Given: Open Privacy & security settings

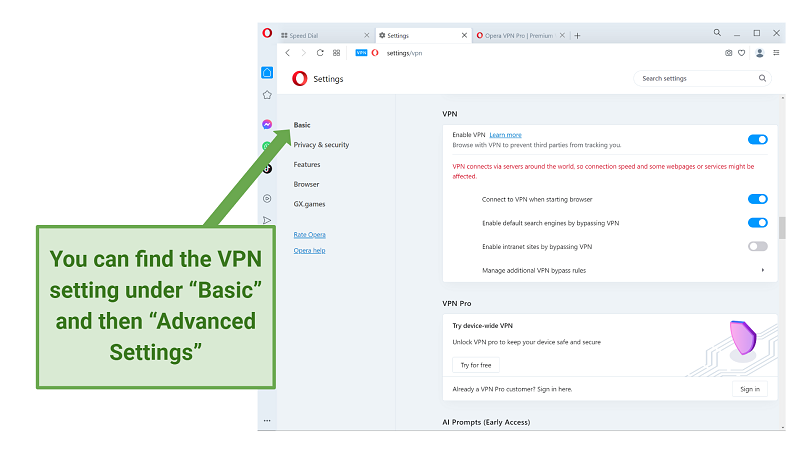Looking at the screenshot, I should click(321, 145).
